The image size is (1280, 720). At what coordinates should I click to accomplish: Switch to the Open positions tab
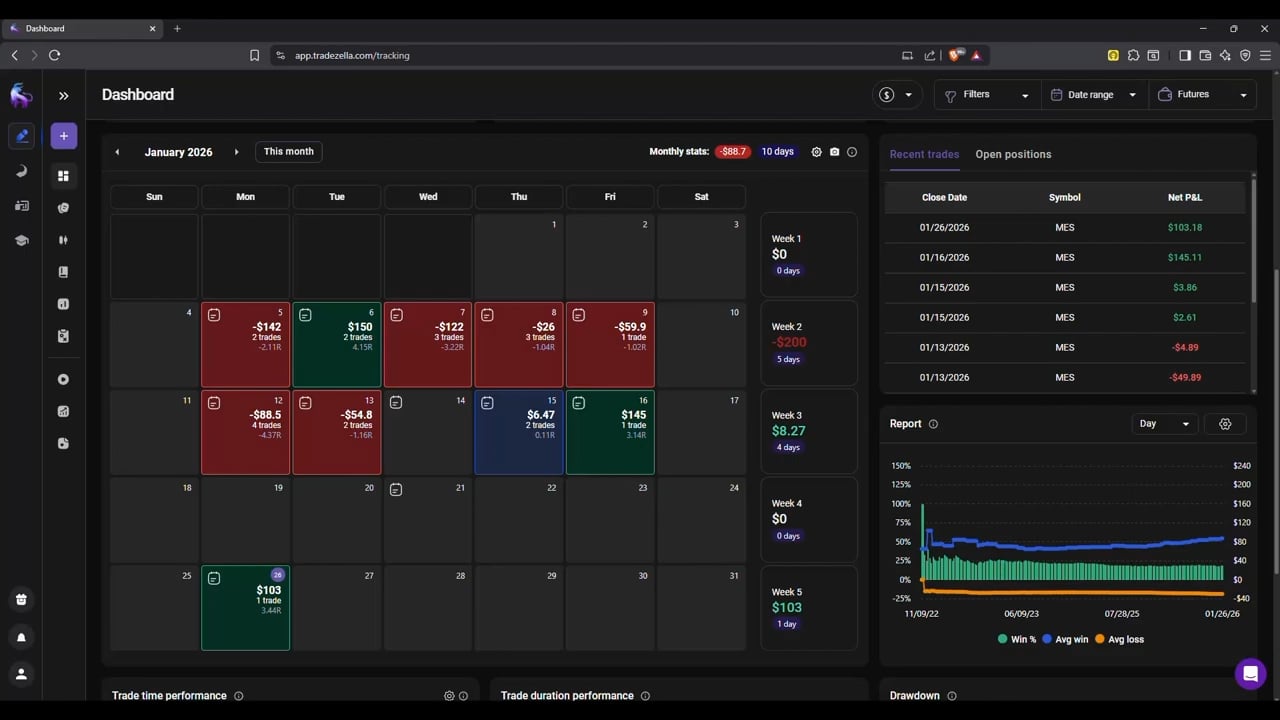point(1013,154)
